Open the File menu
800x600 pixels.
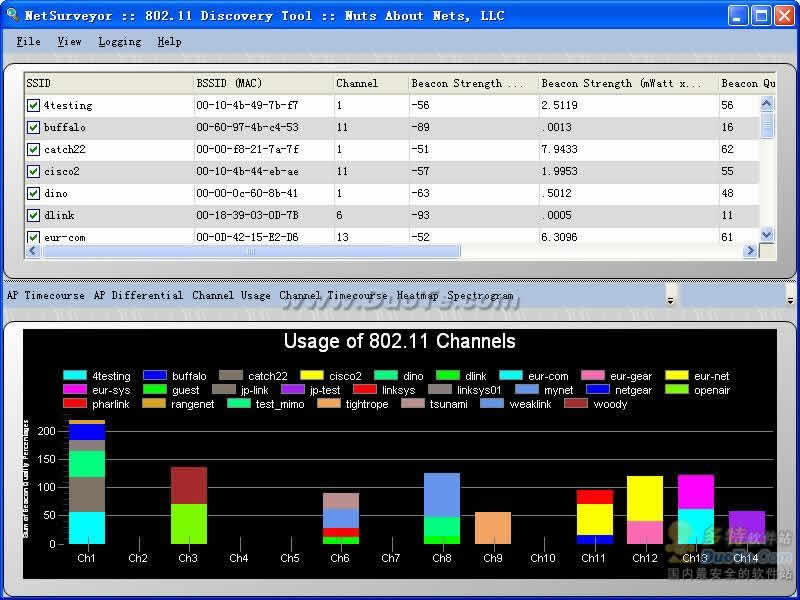tap(28, 42)
